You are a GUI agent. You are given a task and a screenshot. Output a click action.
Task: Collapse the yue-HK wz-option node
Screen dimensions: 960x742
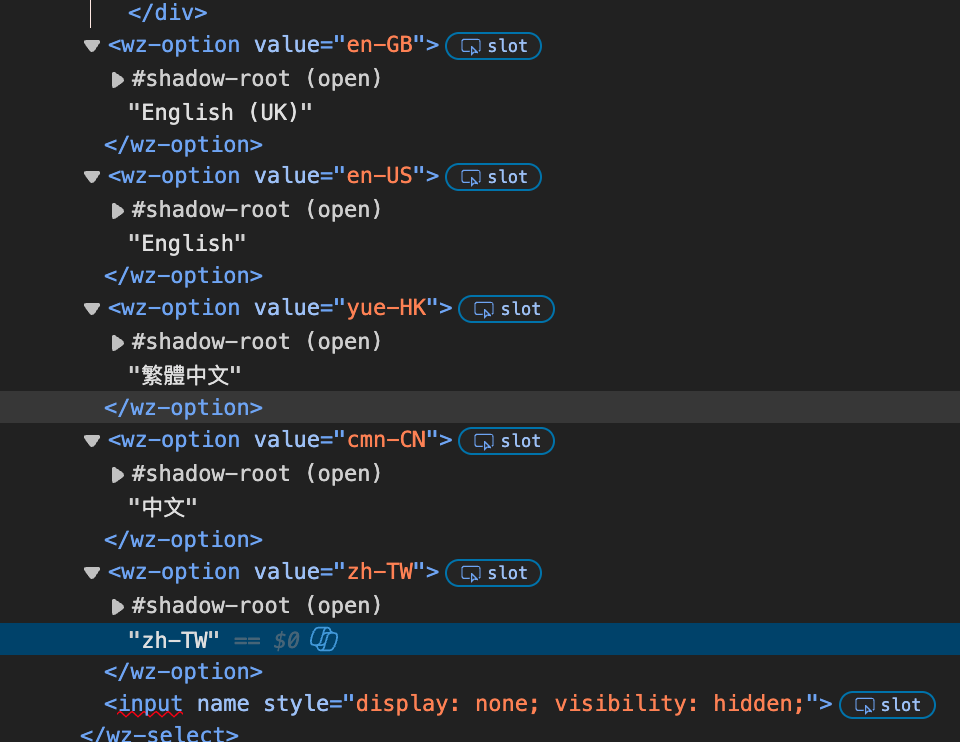pos(92,309)
